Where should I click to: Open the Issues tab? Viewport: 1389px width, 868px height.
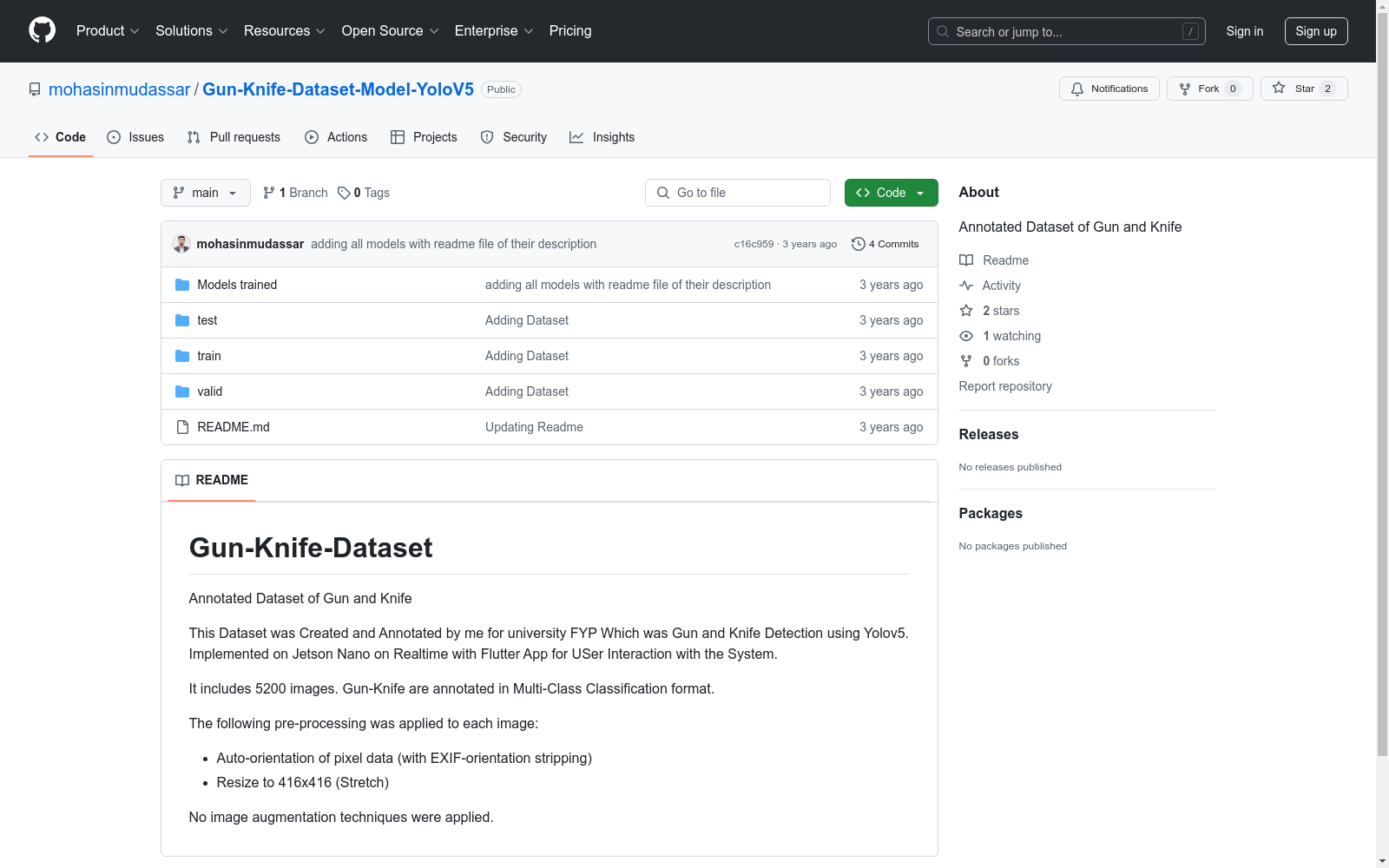click(x=135, y=137)
